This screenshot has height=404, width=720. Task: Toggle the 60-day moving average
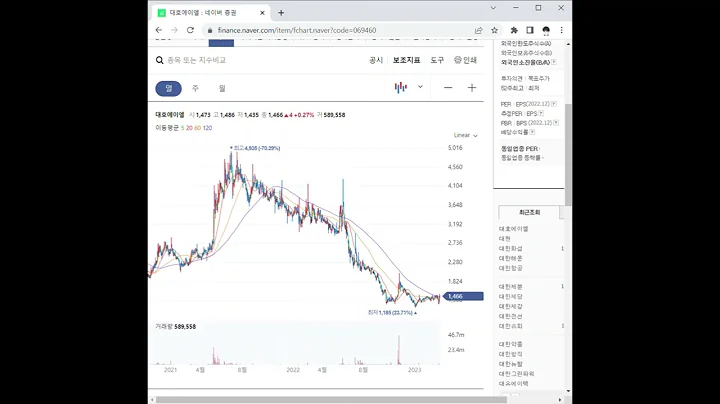pos(197,128)
